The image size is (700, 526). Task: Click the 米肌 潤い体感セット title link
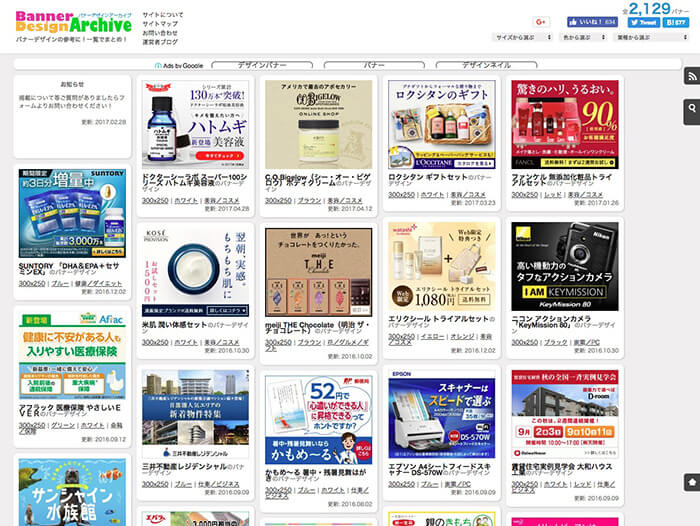pos(174,325)
